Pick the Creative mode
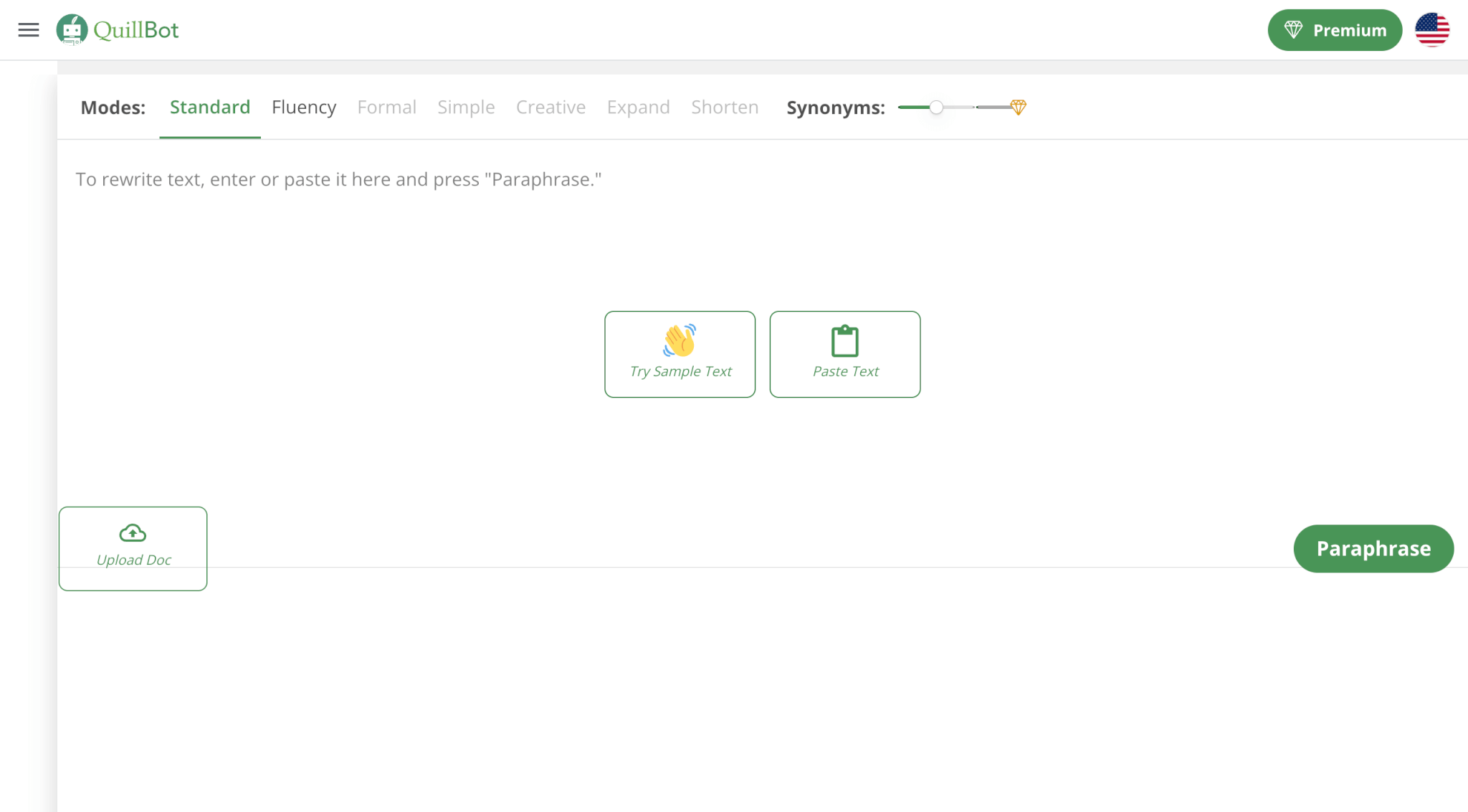The image size is (1468, 812). pos(550,108)
